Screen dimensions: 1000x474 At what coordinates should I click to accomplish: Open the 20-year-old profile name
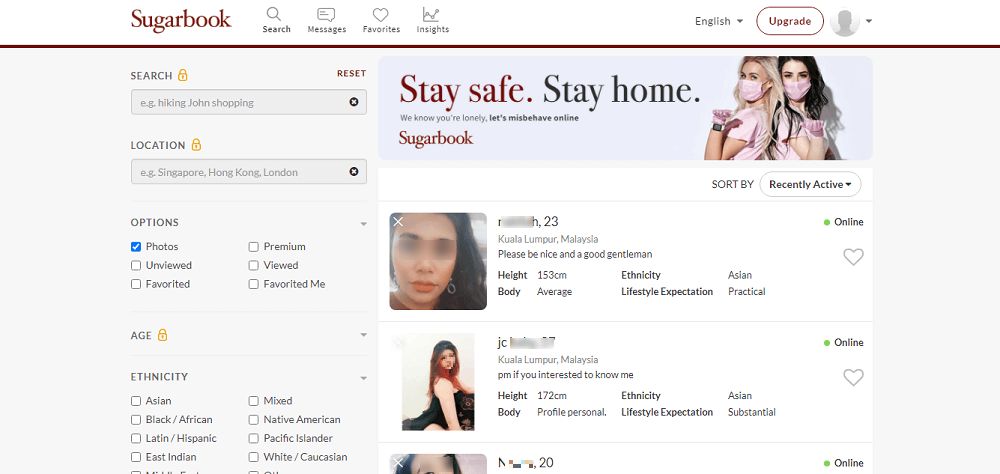point(526,463)
